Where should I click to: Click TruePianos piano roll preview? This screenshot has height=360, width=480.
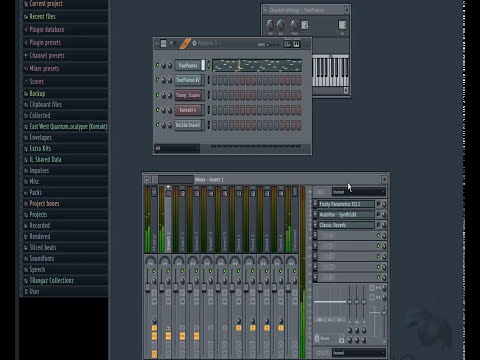(x=257, y=65)
